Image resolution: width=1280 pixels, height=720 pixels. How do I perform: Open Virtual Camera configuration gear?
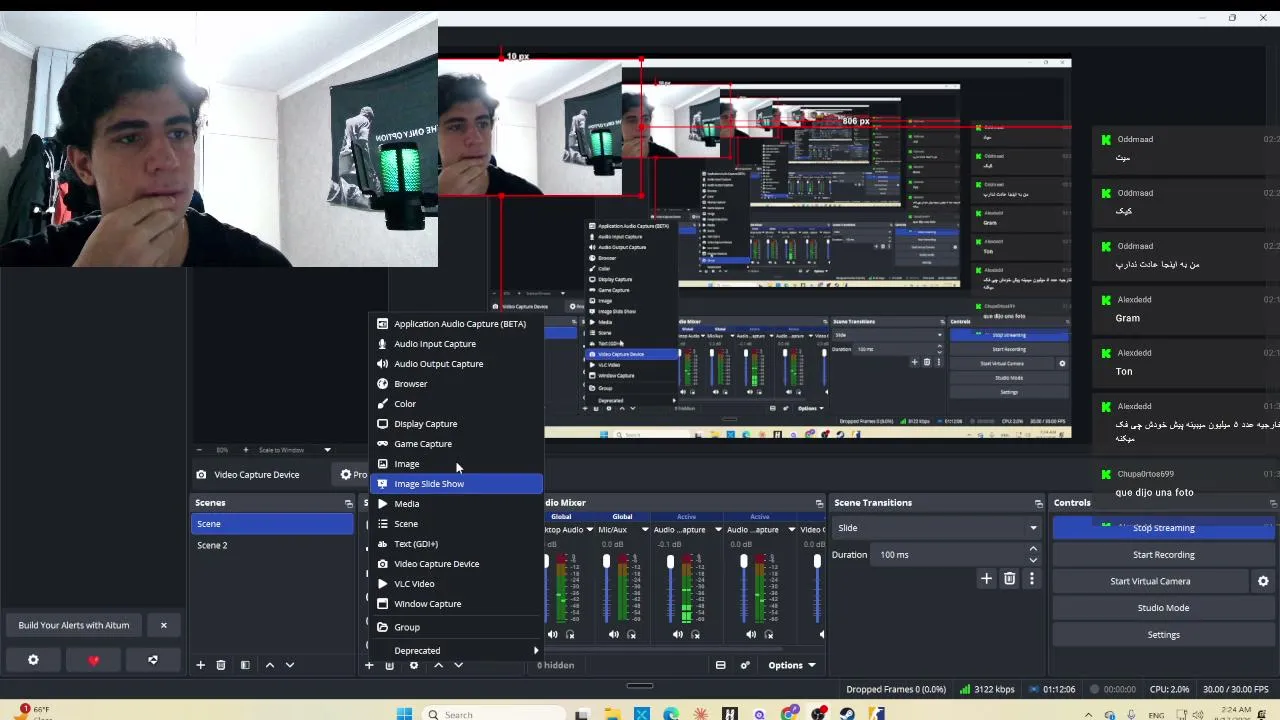1263,581
